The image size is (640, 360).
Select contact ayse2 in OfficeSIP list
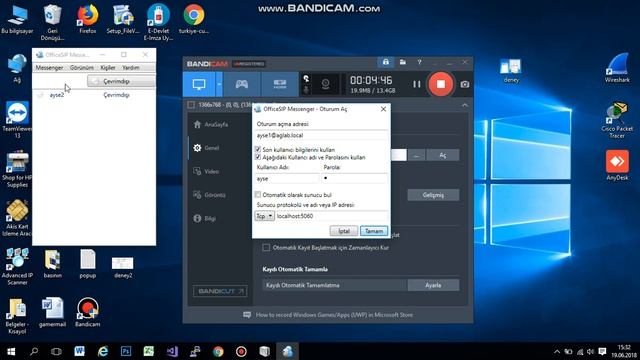(94, 95)
